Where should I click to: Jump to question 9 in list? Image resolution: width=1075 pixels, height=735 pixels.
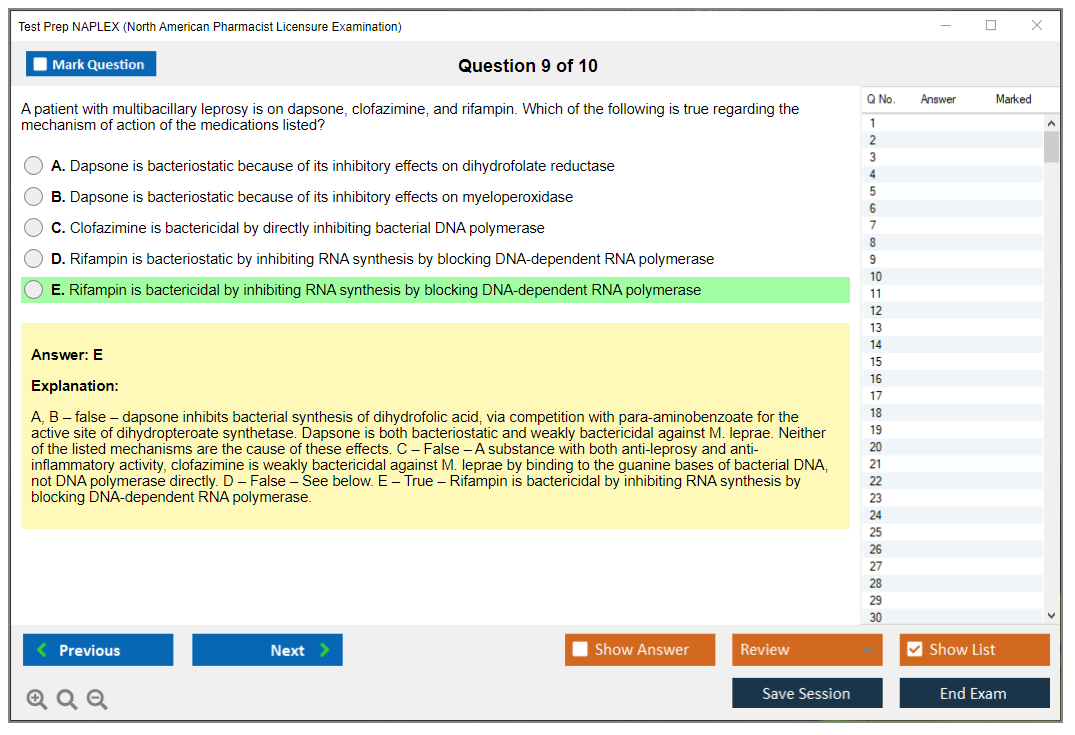(x=950, y=259)
